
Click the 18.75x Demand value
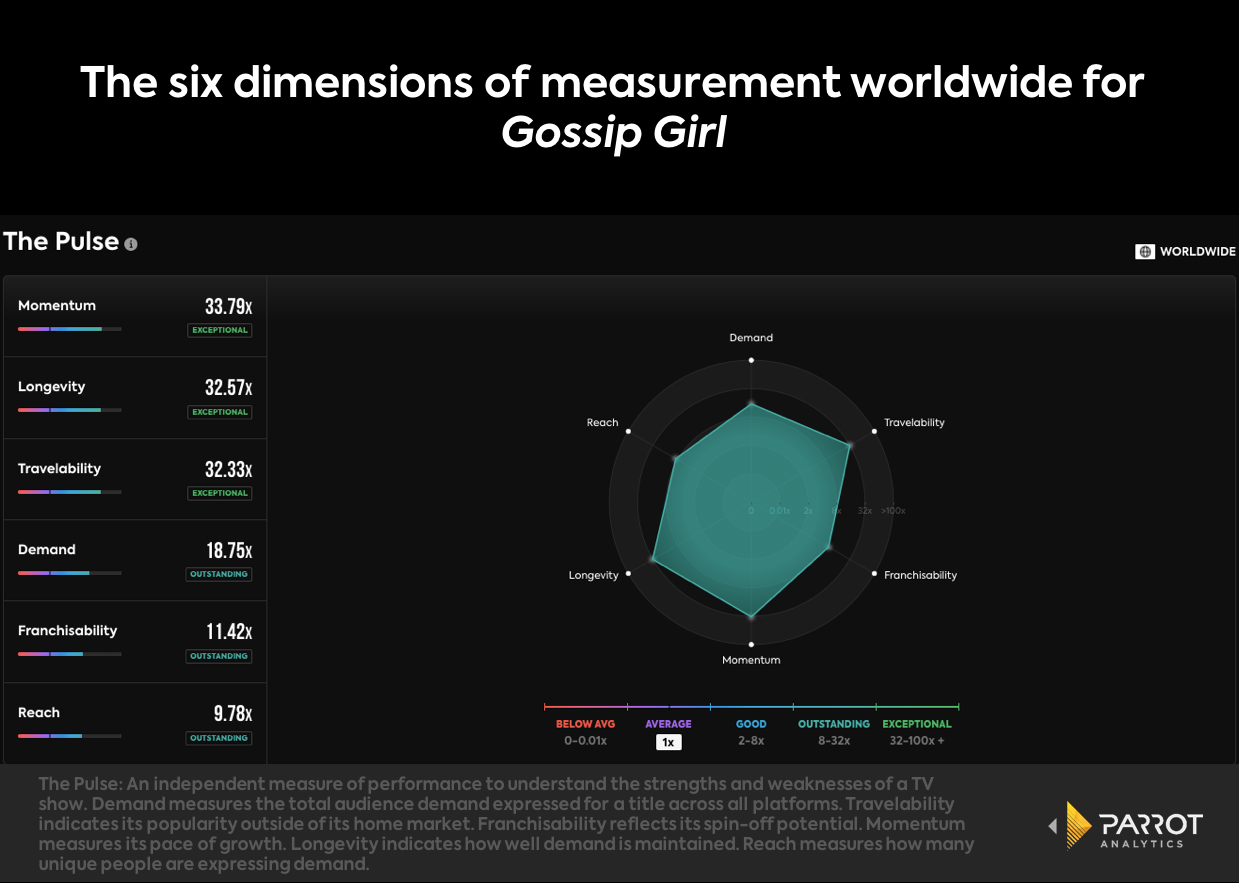pos(229,550)
